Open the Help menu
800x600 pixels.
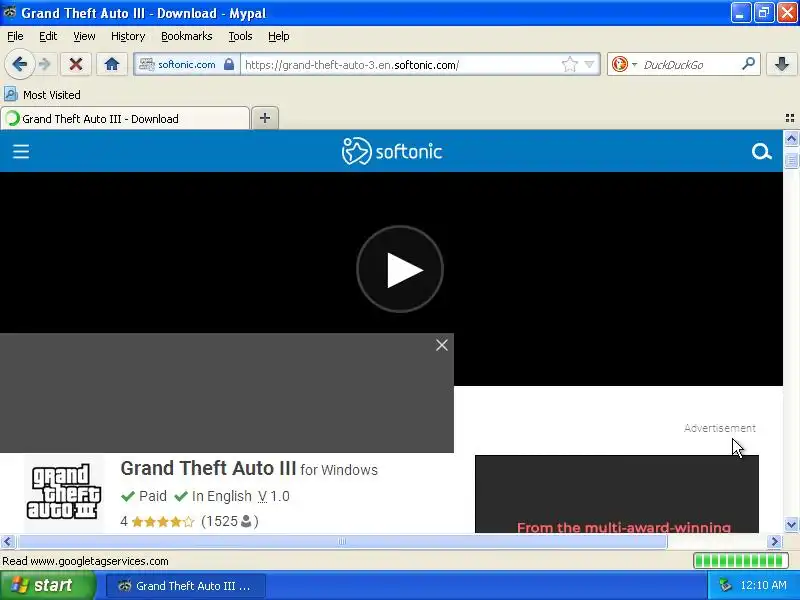[279, 36]
